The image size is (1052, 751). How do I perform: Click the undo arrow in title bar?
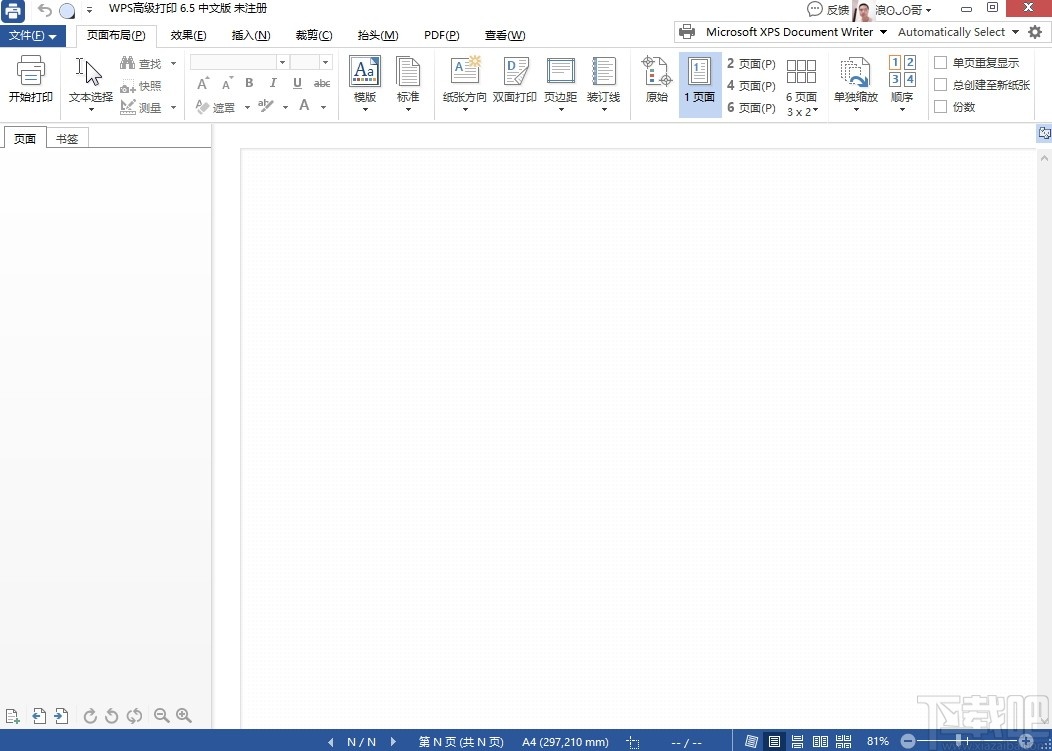[x=44, y=10]
